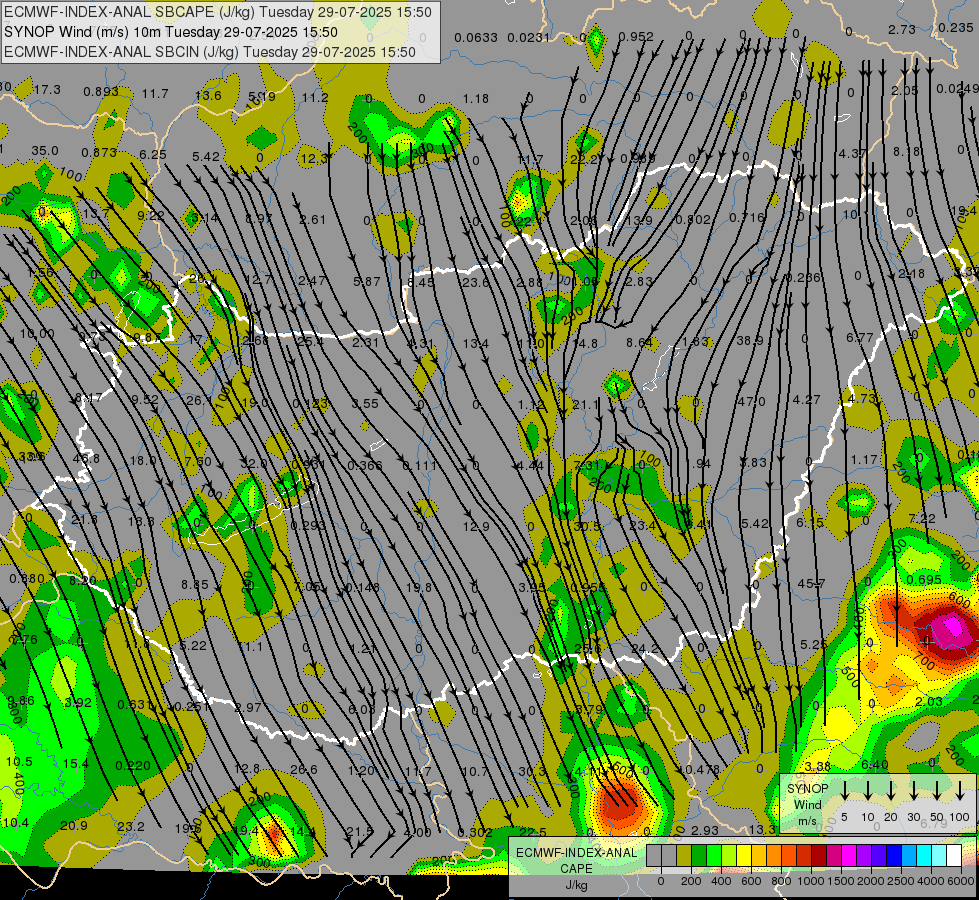Pick the dark maroon-red CAPE legend swatch
This screenshot has width=979, height=900.
coord(819,855)
